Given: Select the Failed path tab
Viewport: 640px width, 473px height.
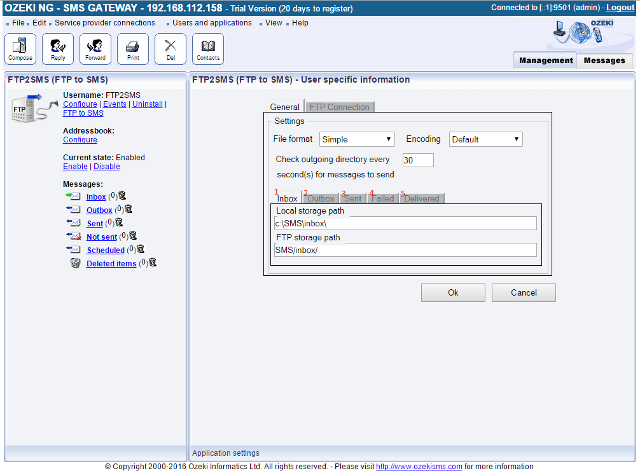Looking at the screenshot, I should [x=382, y=198].
